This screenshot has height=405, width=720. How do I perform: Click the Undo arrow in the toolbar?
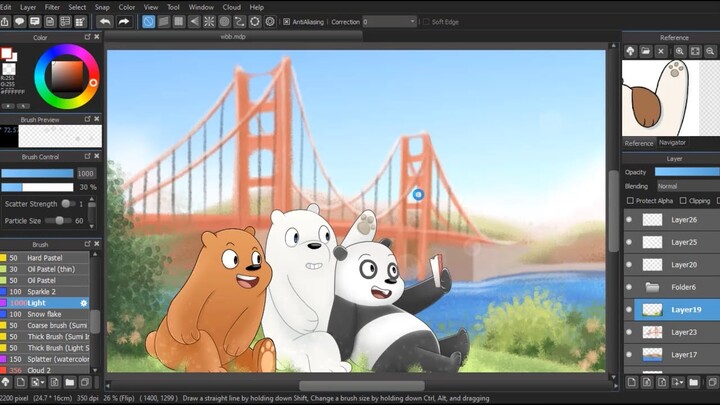(x=105, y=22)
